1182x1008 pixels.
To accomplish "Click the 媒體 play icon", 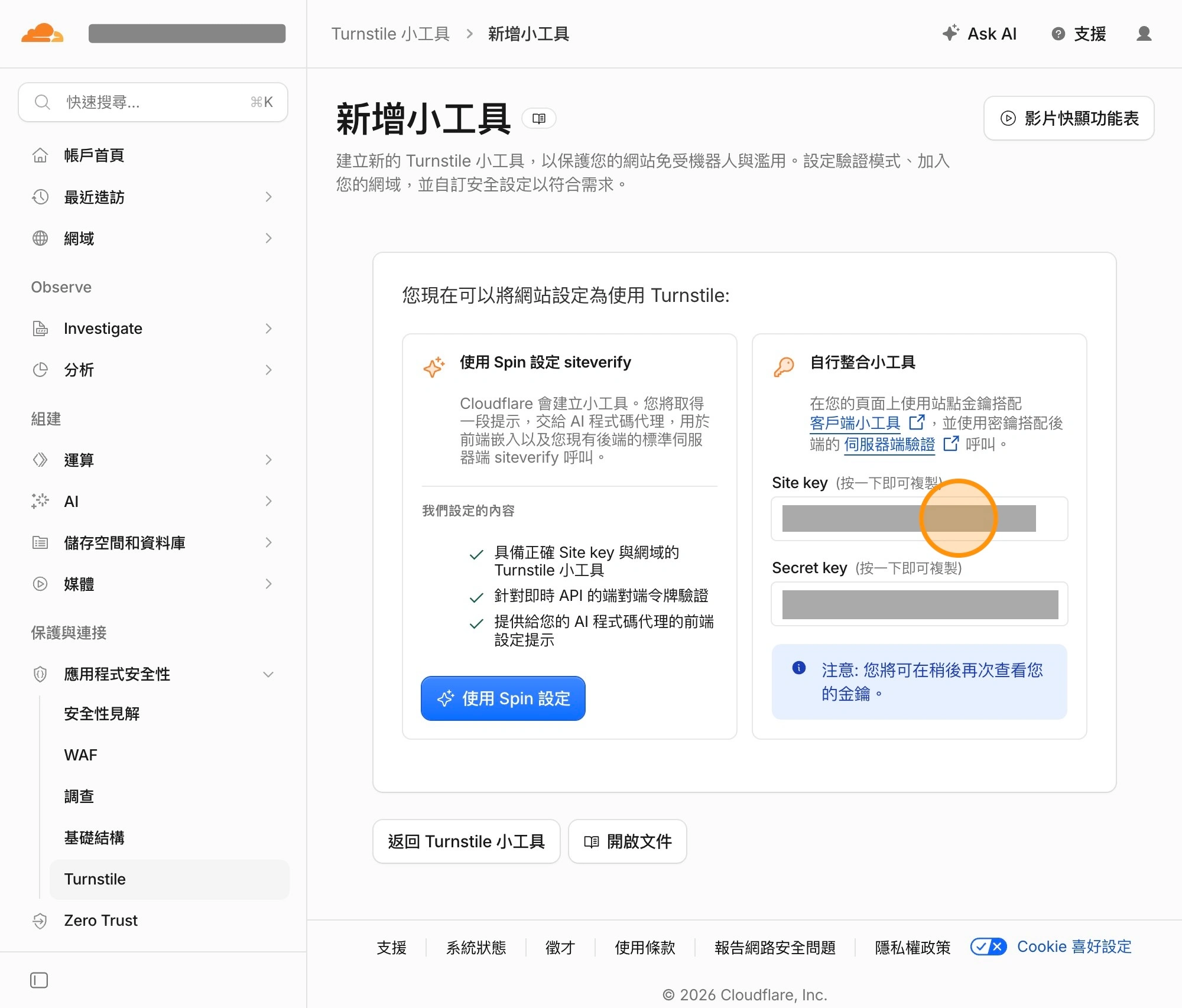I will click(40, 584).
